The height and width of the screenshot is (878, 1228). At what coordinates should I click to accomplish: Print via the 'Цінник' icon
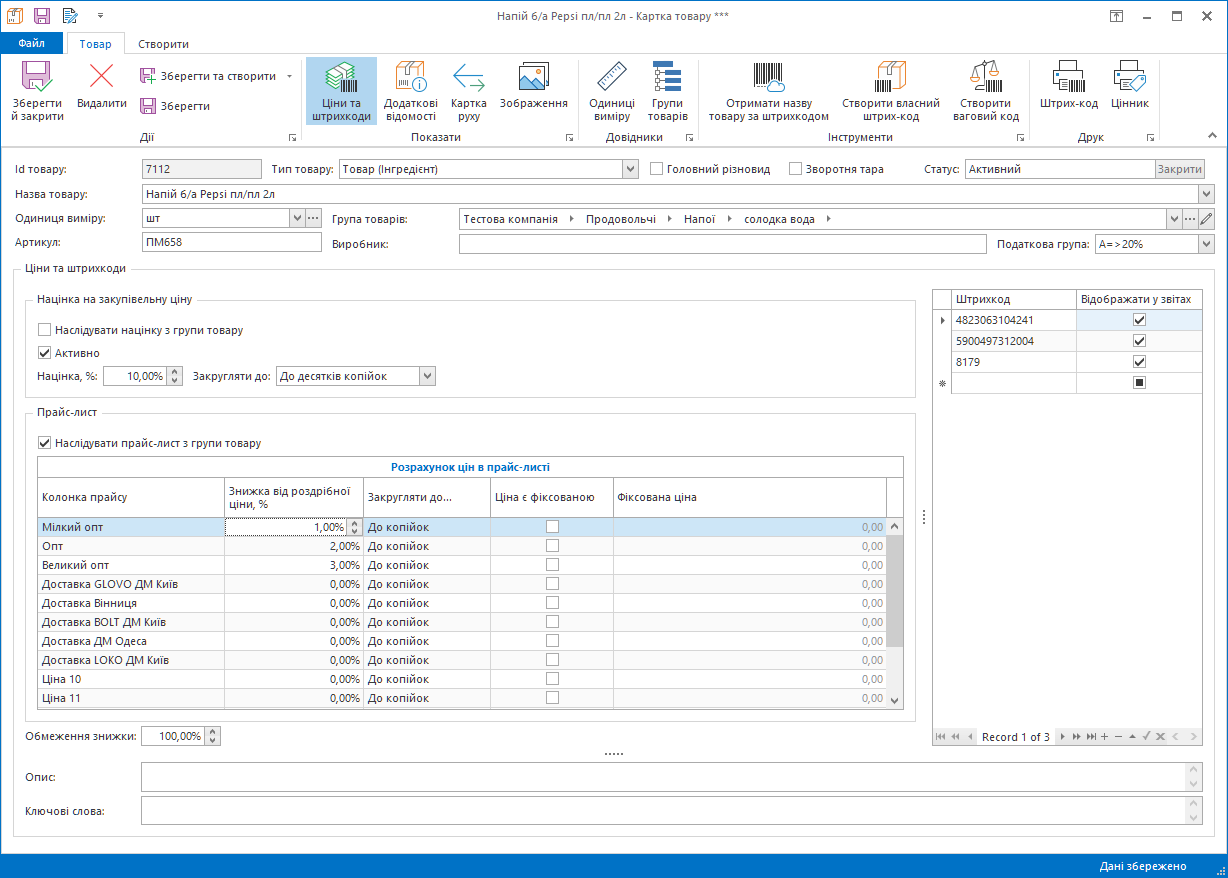click(1129, 88)
